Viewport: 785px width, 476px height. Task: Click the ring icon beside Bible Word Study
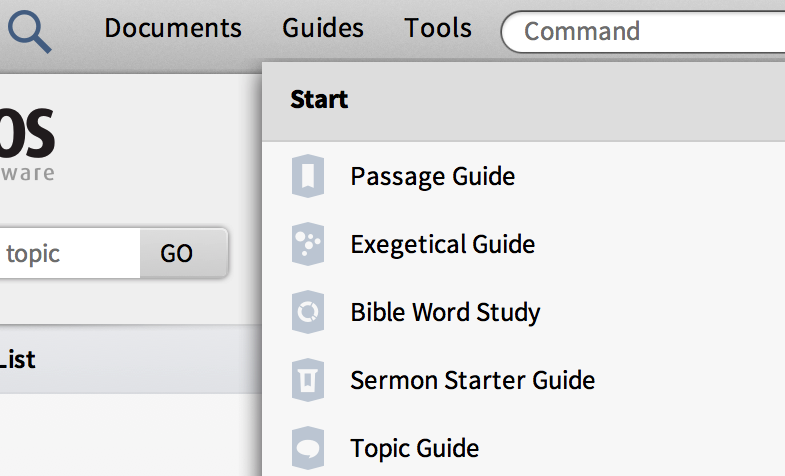(x=308, y=313)
